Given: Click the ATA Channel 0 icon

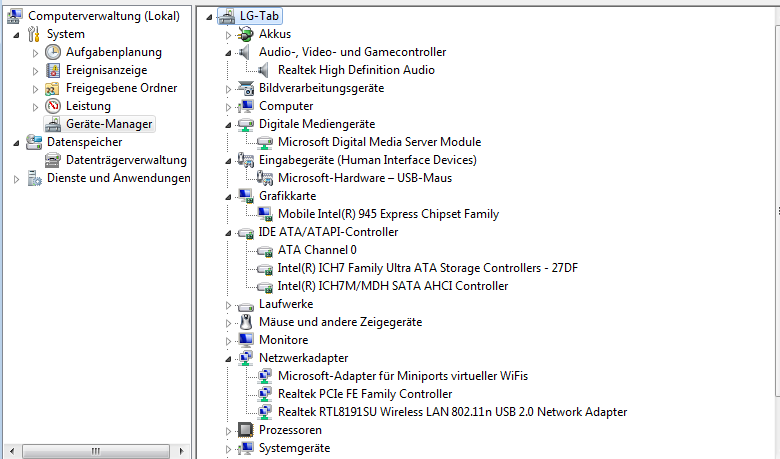Looking at the screenshot, I should tap(265, 250).
